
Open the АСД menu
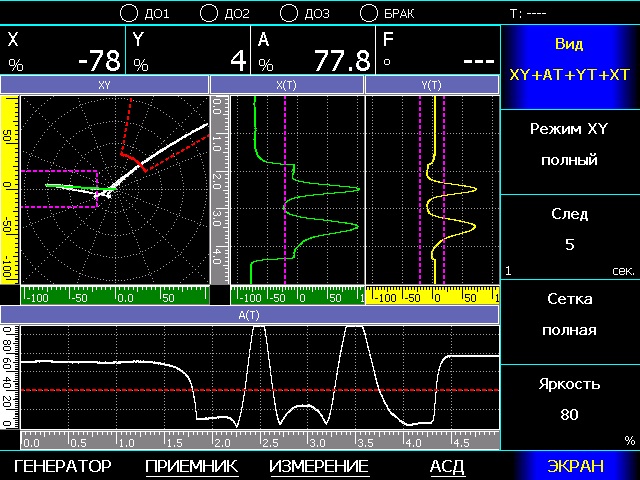[x=447, y=466]
